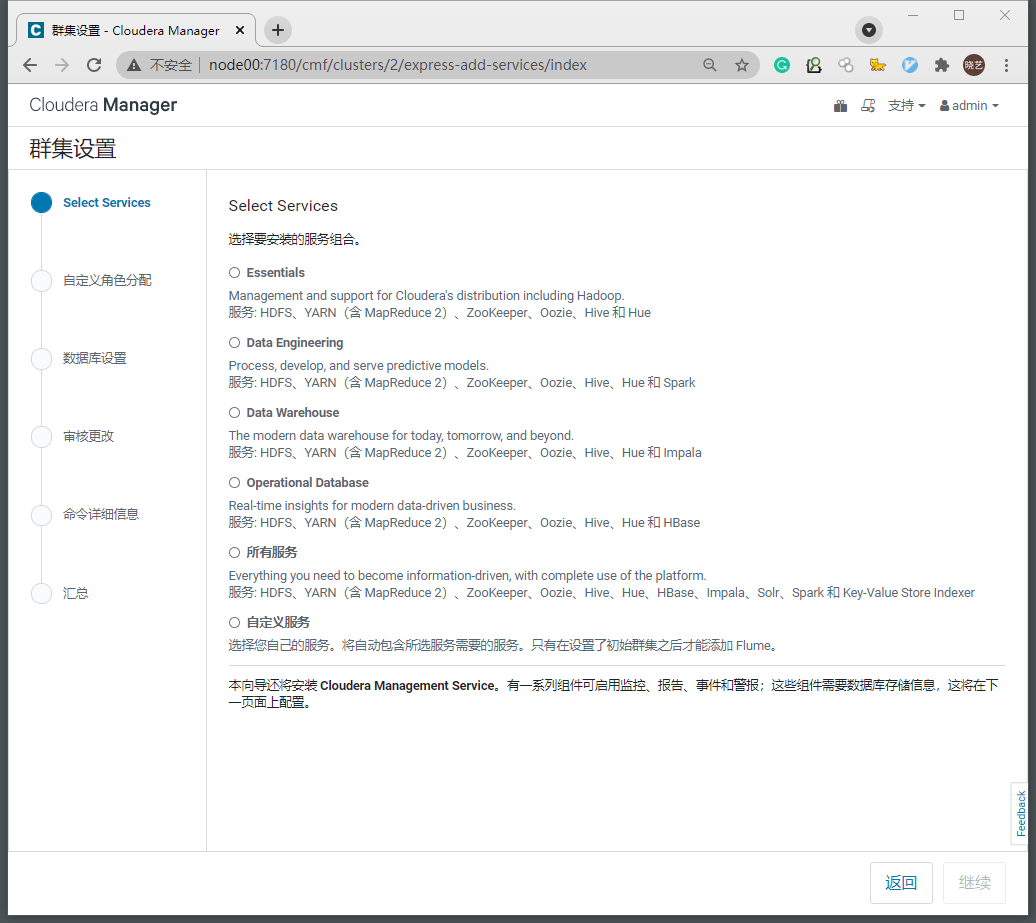Open the Extensions puzzle-piece menu
Screen dimensions: 1036x923
(x=942, y=65)
